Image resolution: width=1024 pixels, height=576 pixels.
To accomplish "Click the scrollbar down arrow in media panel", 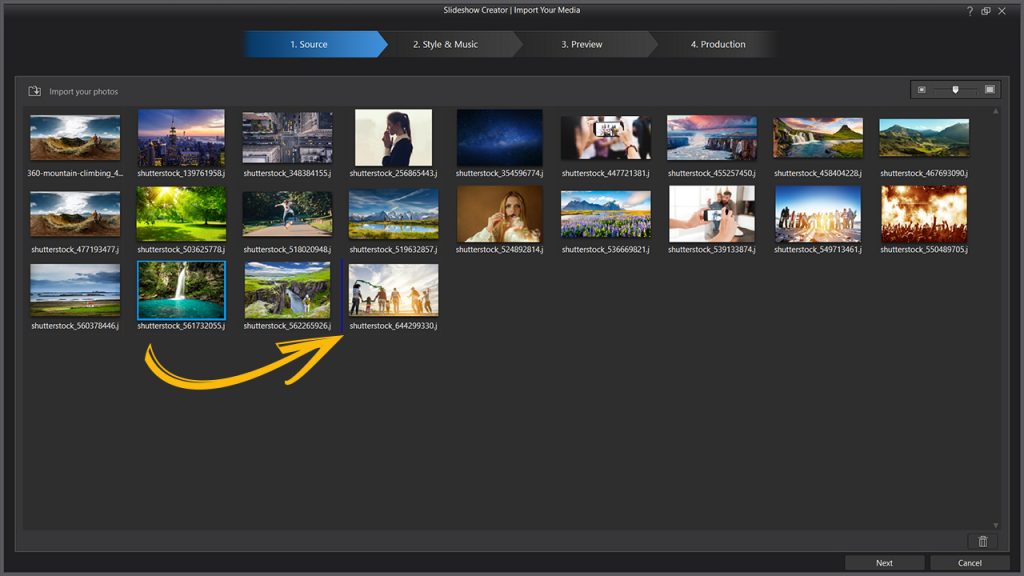I will coord(996,525).
